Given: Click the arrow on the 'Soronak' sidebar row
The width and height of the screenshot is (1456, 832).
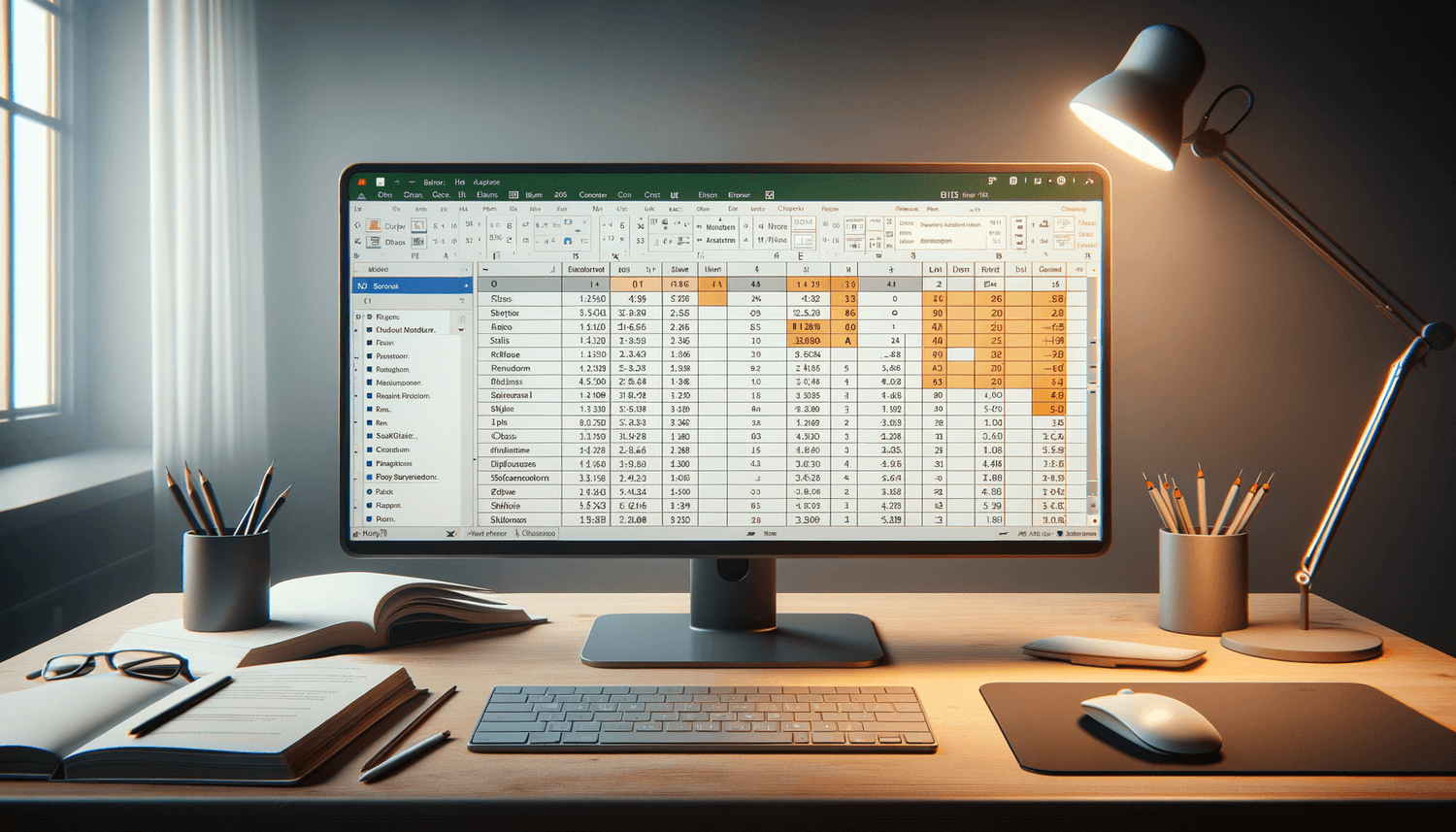Looking at the screenshot, I should click(466, 286).
